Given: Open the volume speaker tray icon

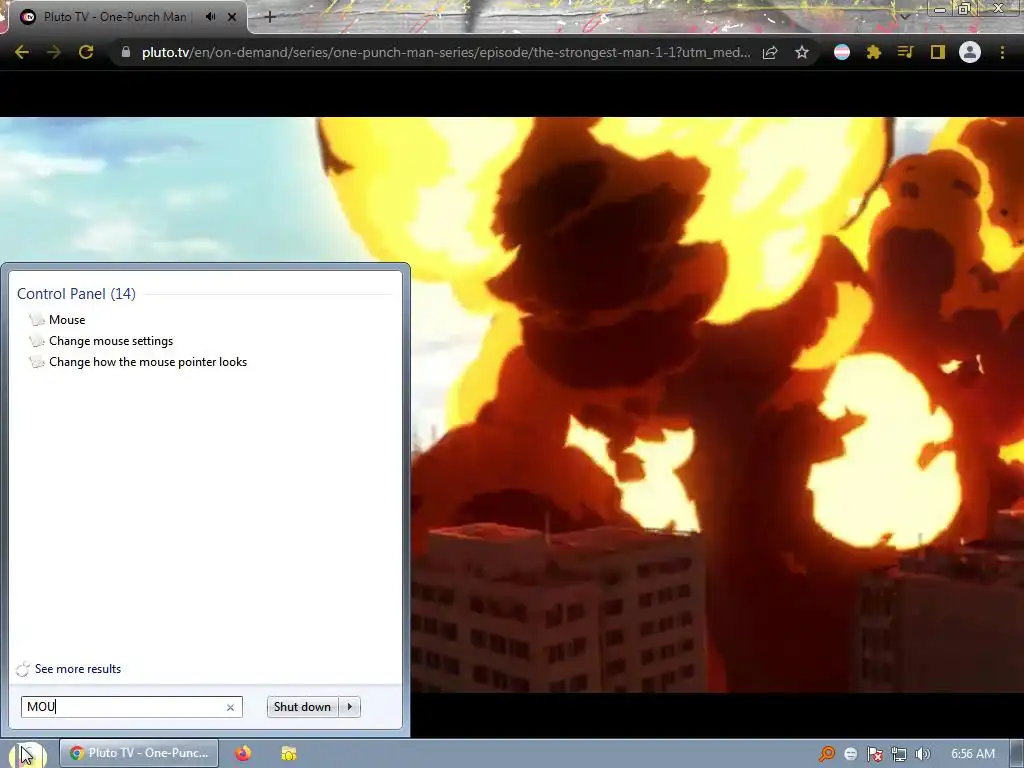Looking at the screenshot, I should (x=923, y=754).
